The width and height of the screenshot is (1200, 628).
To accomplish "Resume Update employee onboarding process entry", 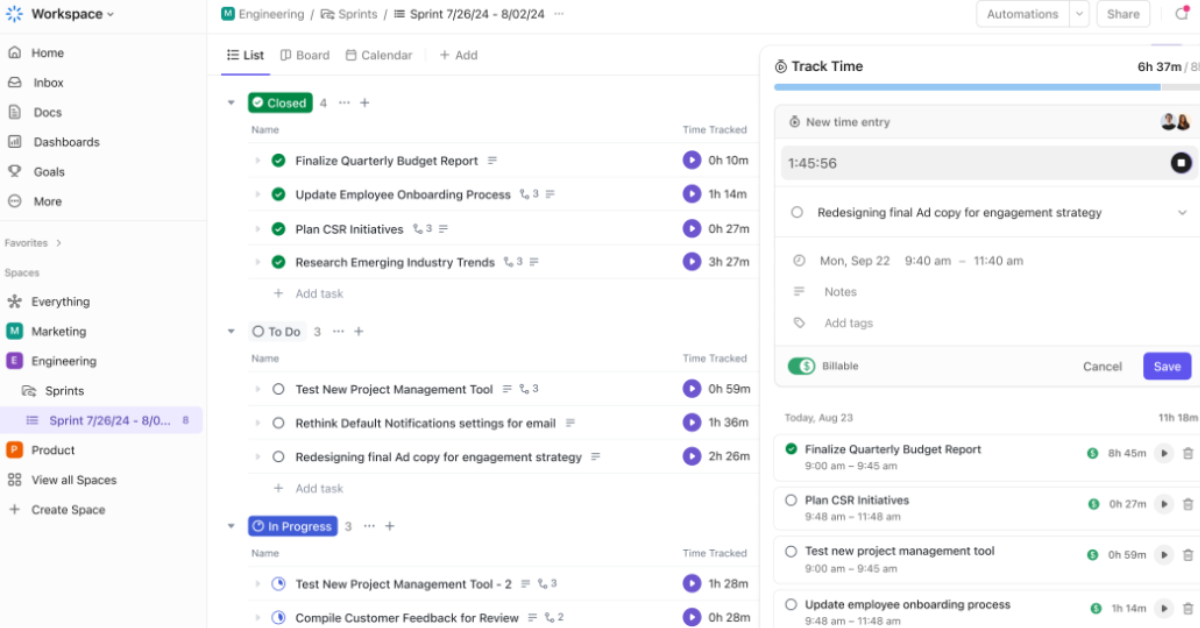I will (x=1163, y=608).
